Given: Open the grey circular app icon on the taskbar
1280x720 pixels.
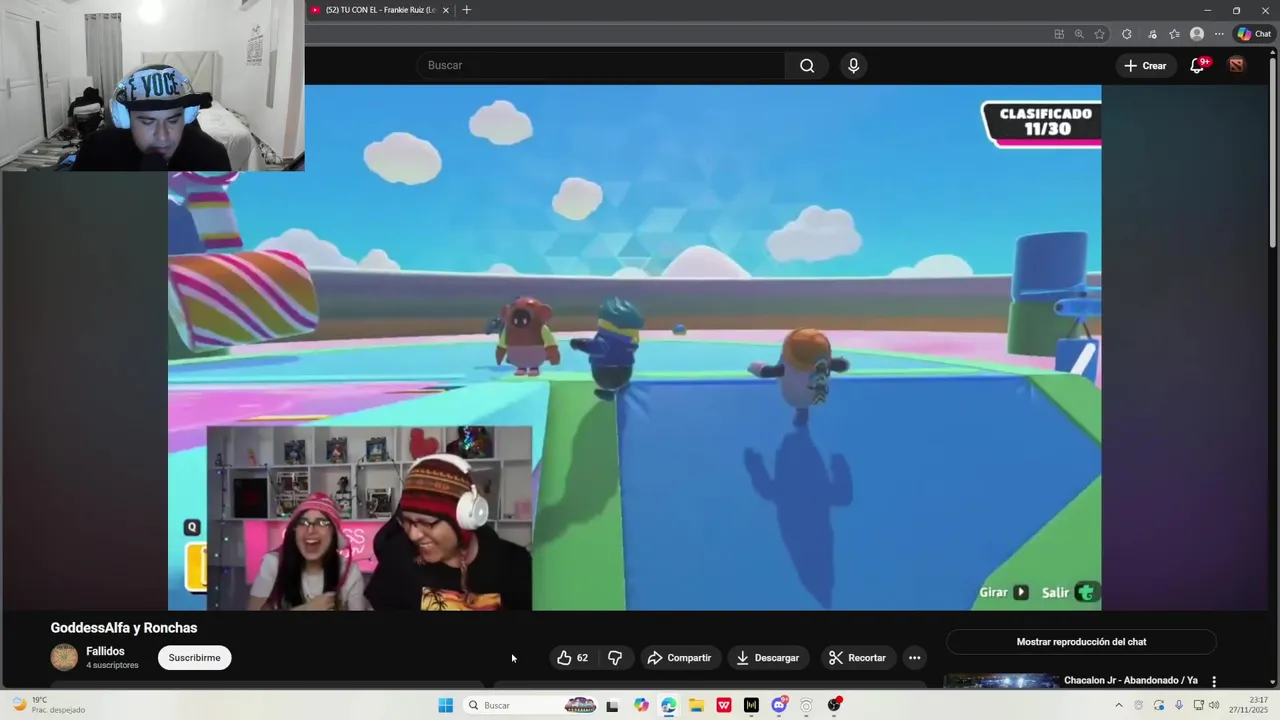Looking at the screenshot, I should (x=806, y=705).
